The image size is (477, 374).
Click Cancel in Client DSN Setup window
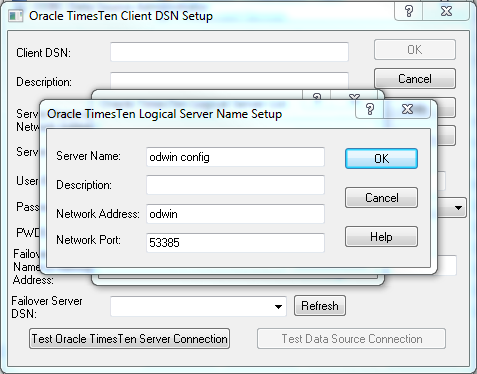(415, 79)
